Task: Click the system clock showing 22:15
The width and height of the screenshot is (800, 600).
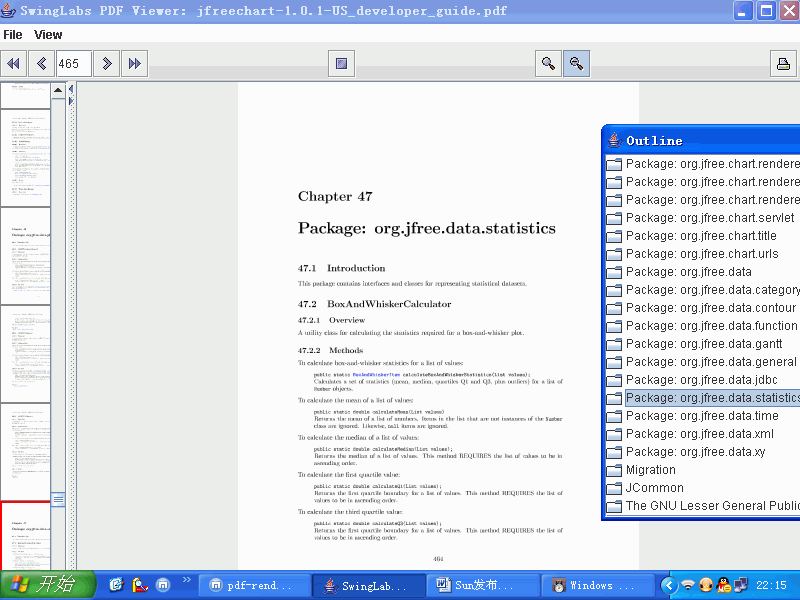Action: tap(771, 585)
